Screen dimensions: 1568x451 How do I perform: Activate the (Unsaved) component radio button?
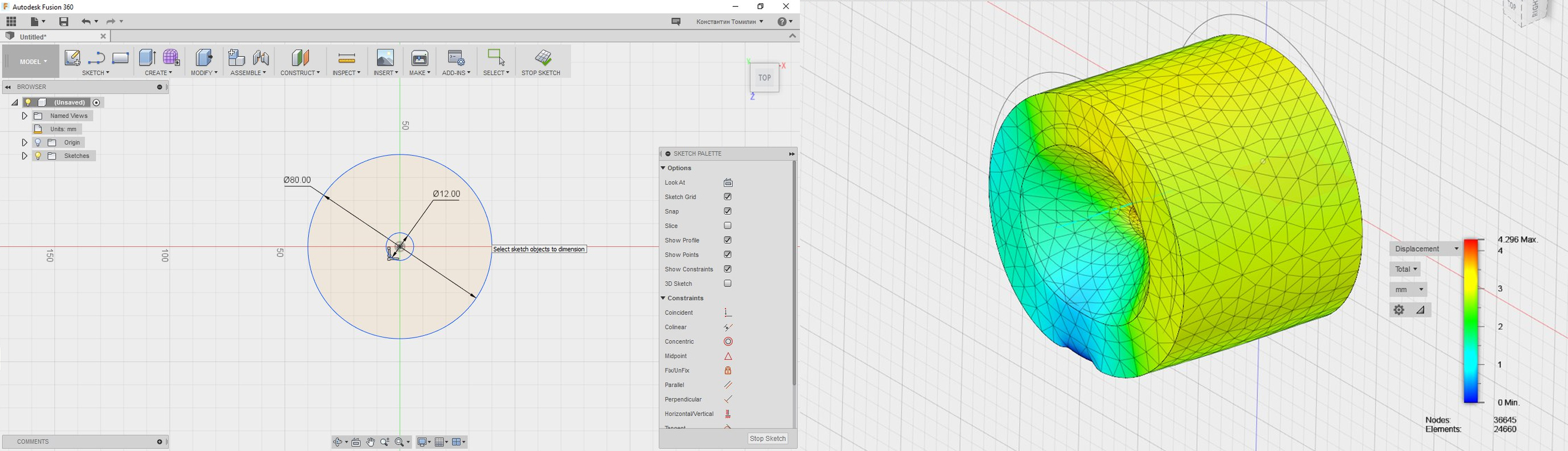pos(97,103)
